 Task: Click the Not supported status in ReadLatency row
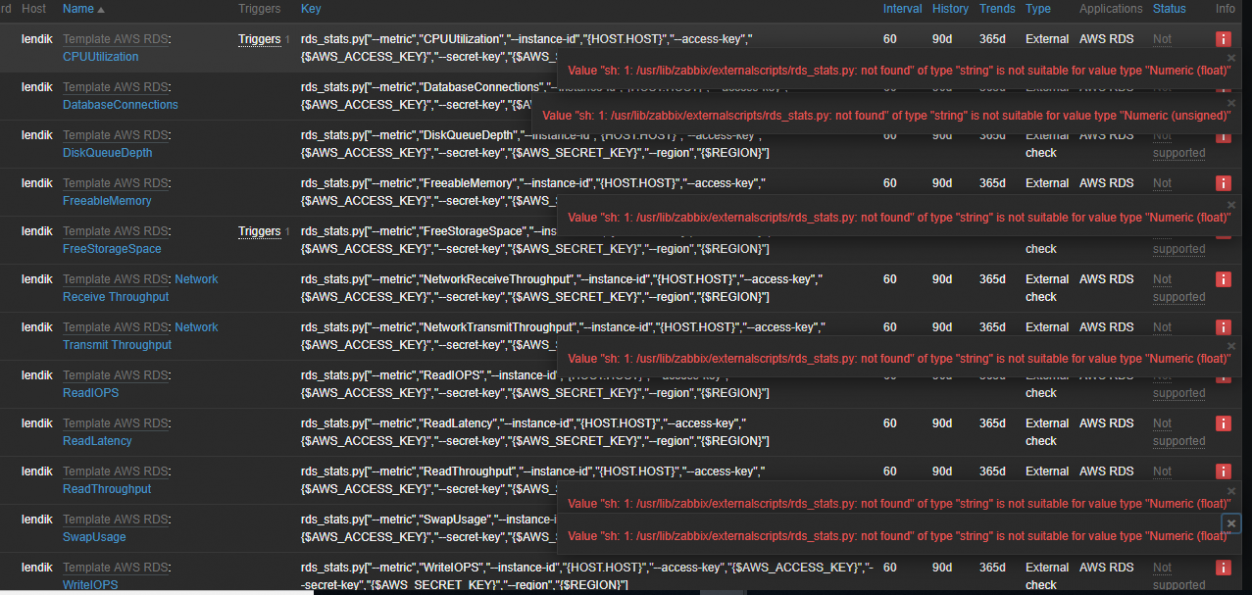(x=1179, y=432)
